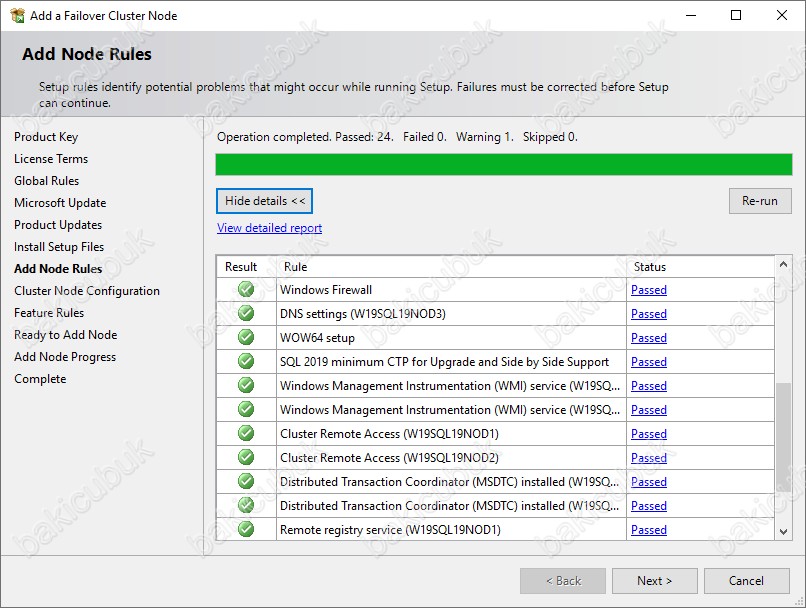Click the green check icon for Windows Firewall
Image resolution: width=806 pixels, height=608 pixels.
[x=246, y=289]
